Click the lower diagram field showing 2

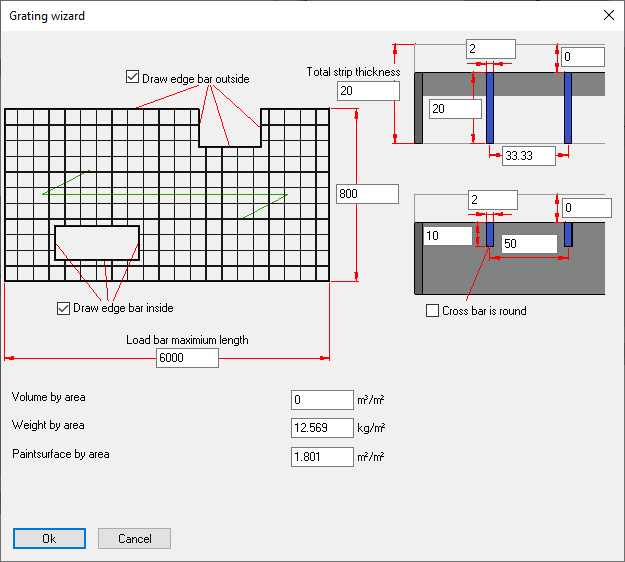click(x=492, y=201)
